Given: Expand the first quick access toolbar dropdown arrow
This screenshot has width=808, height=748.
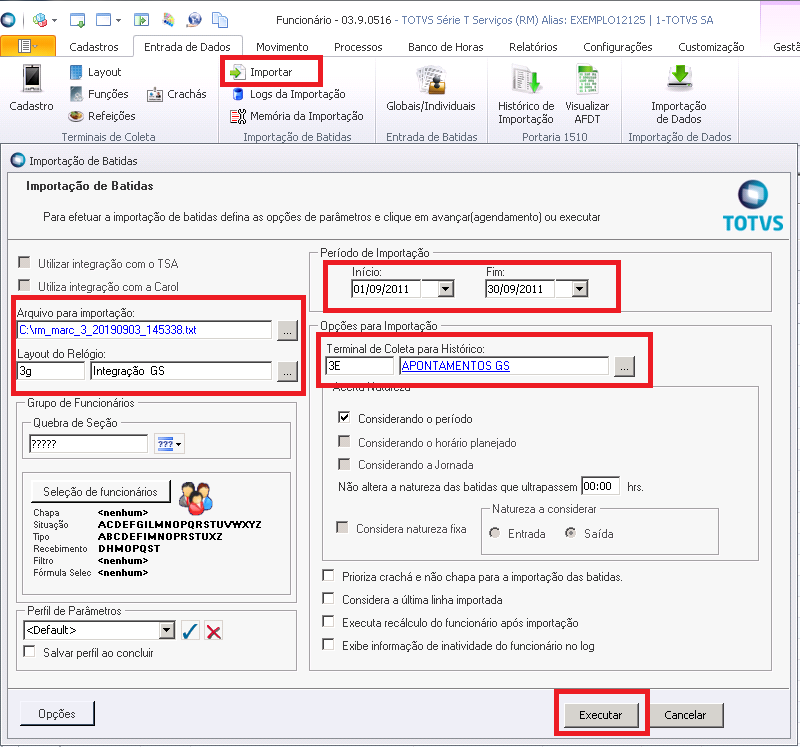Looking at the screenshot, I should click(54, 21).
